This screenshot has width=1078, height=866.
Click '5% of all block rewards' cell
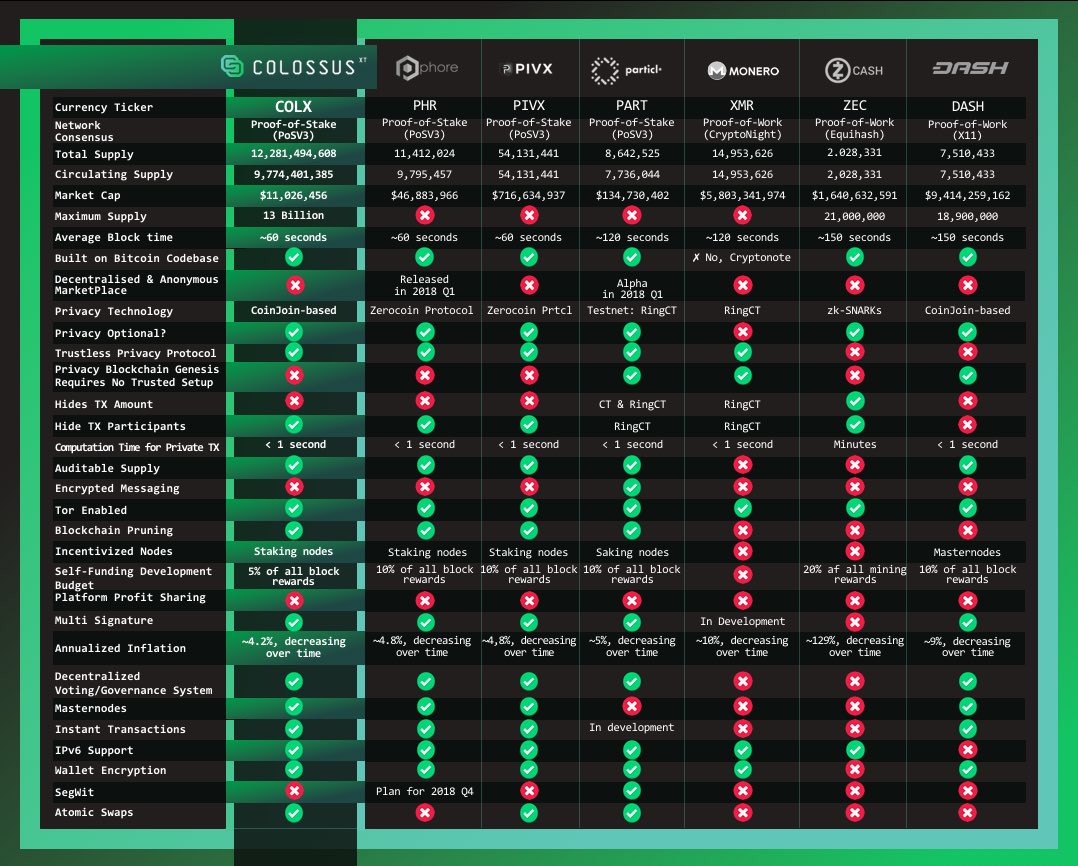click(294, 576)
